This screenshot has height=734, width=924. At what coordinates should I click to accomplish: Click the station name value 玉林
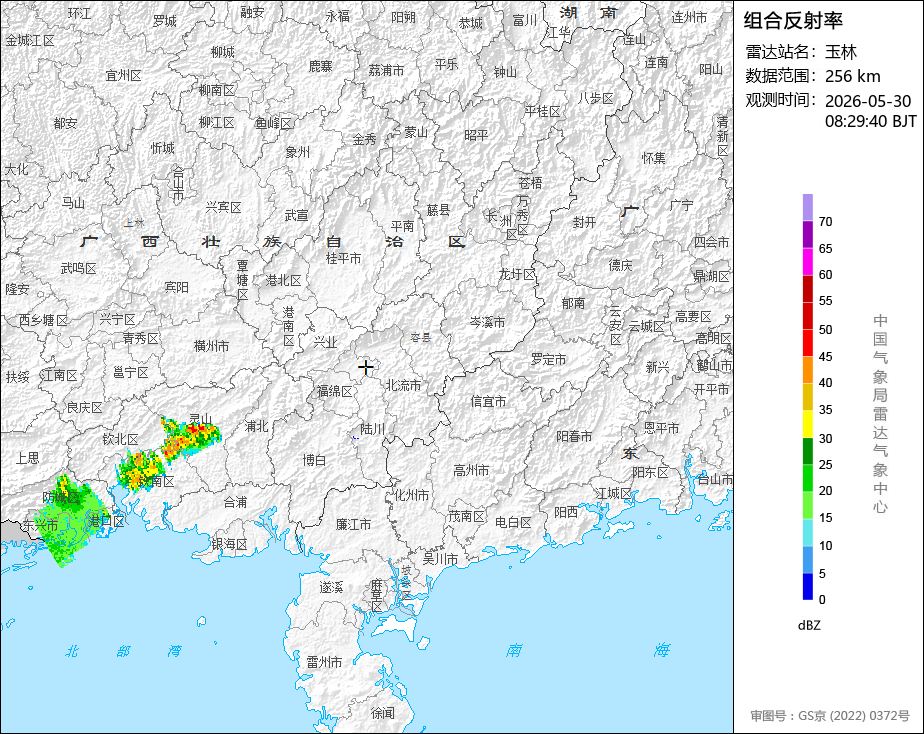tap(841, 52)
